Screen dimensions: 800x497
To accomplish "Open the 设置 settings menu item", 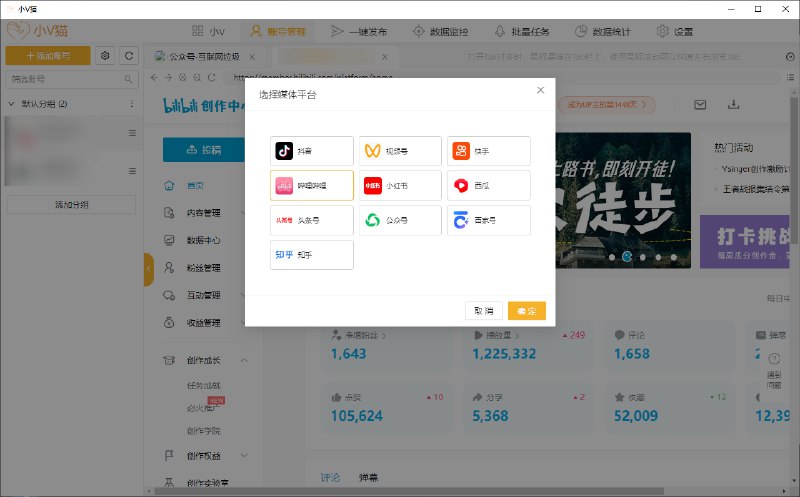I will click(674, 31).
